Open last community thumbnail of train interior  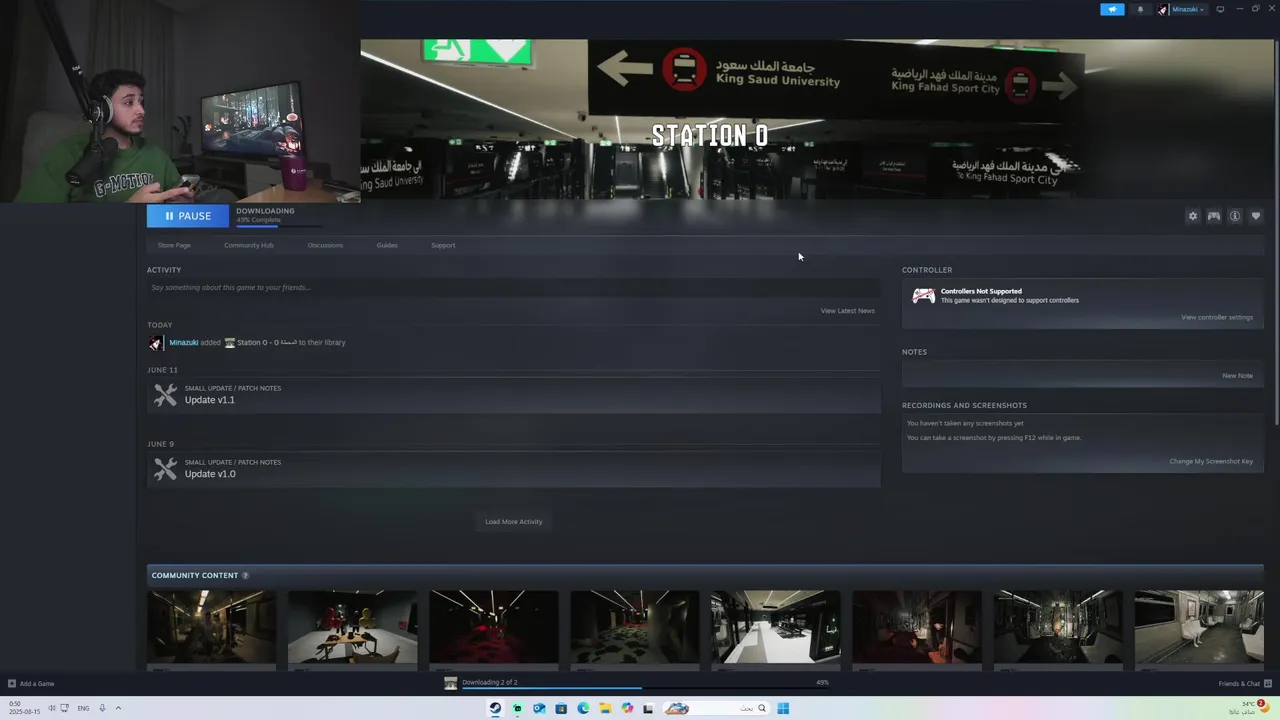click(x=1199, y=627)
